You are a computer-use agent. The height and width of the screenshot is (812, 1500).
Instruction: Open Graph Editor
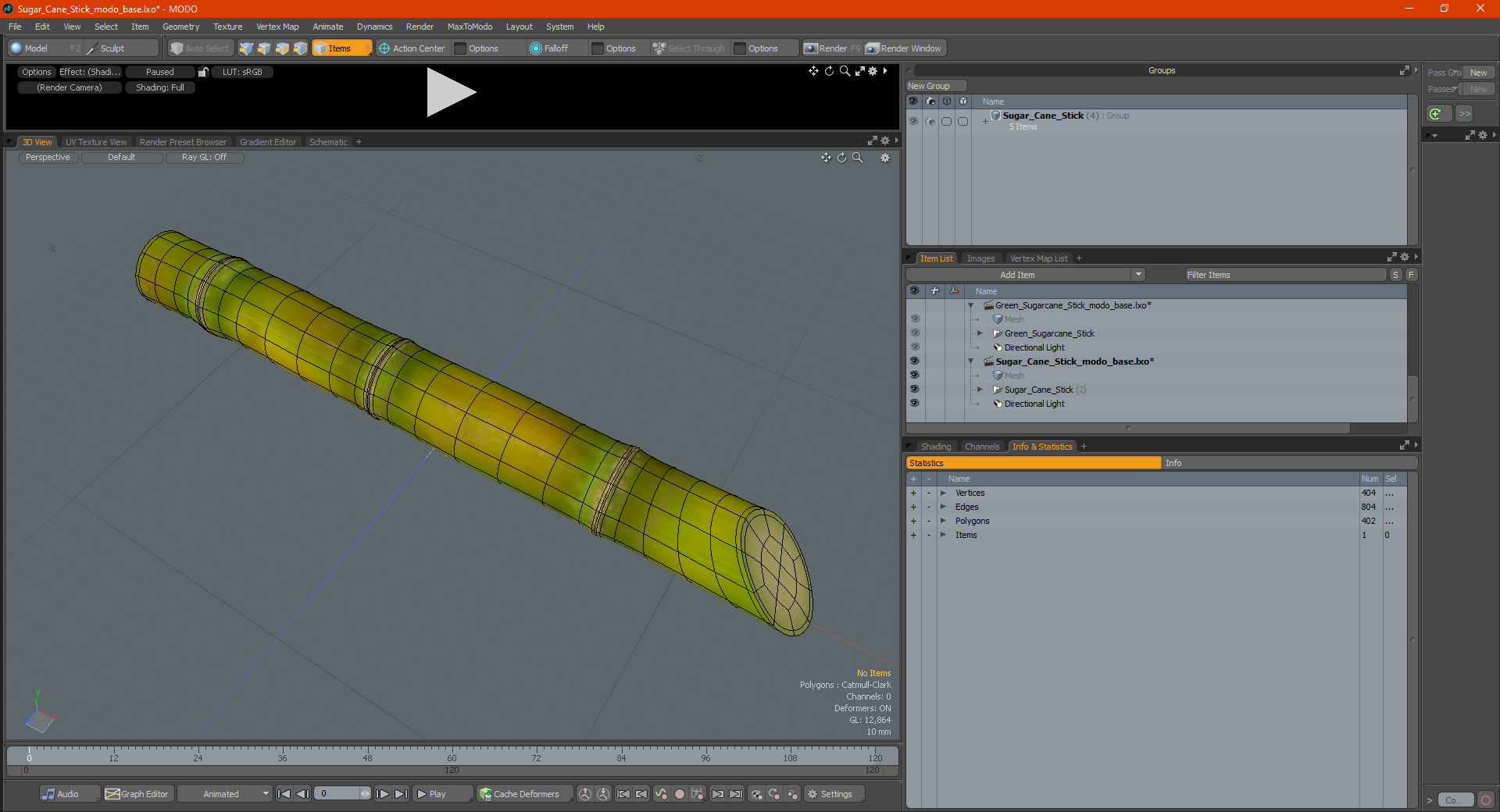click(137, 794)
